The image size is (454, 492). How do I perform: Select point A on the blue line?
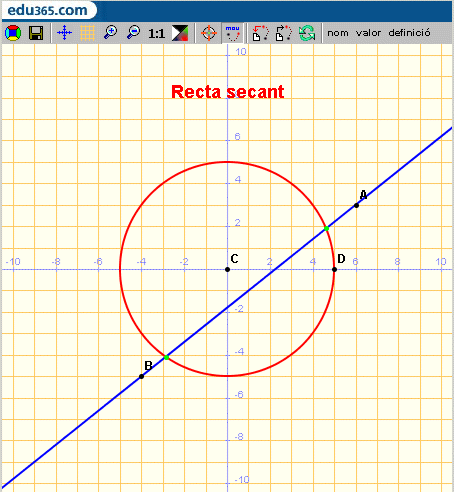pos(356,205)
